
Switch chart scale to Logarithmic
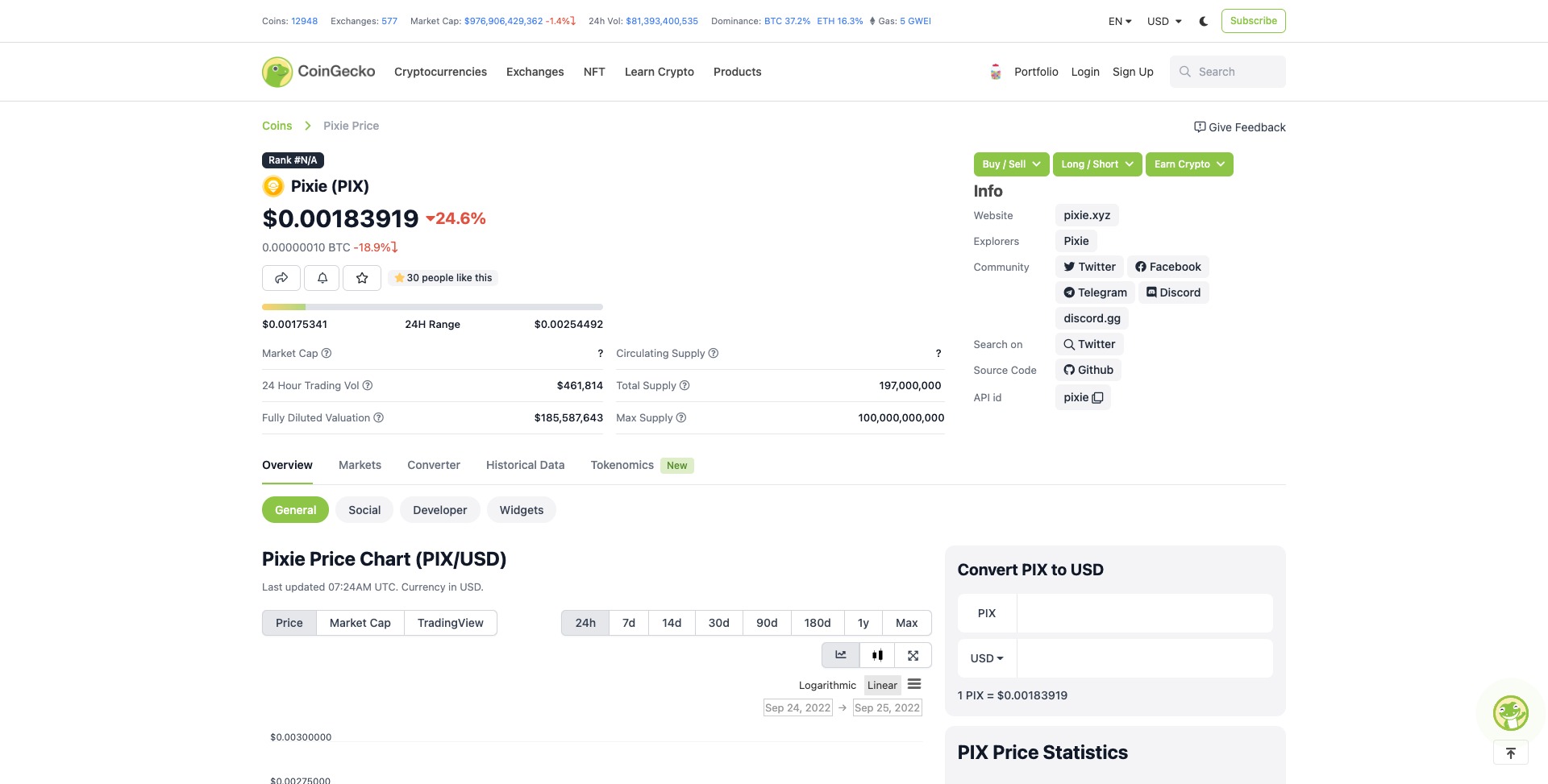tap(826, 684)
